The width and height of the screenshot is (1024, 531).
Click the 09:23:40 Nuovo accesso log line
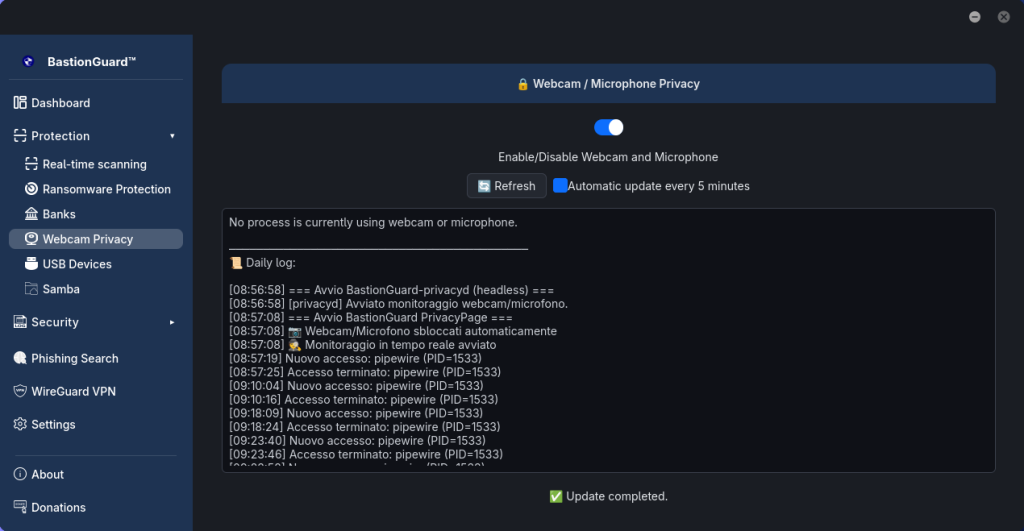(x=357, y=441)
